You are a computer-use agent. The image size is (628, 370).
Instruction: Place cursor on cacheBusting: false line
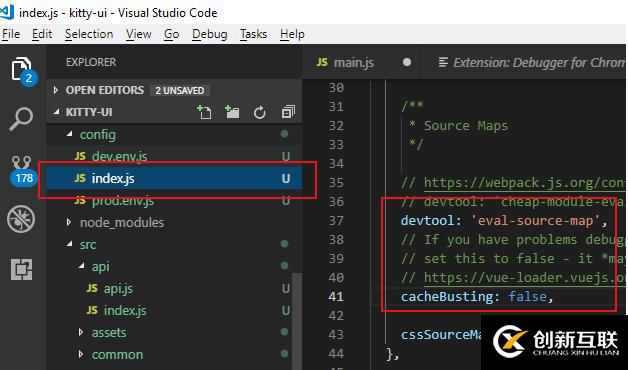tap(477, 297)
